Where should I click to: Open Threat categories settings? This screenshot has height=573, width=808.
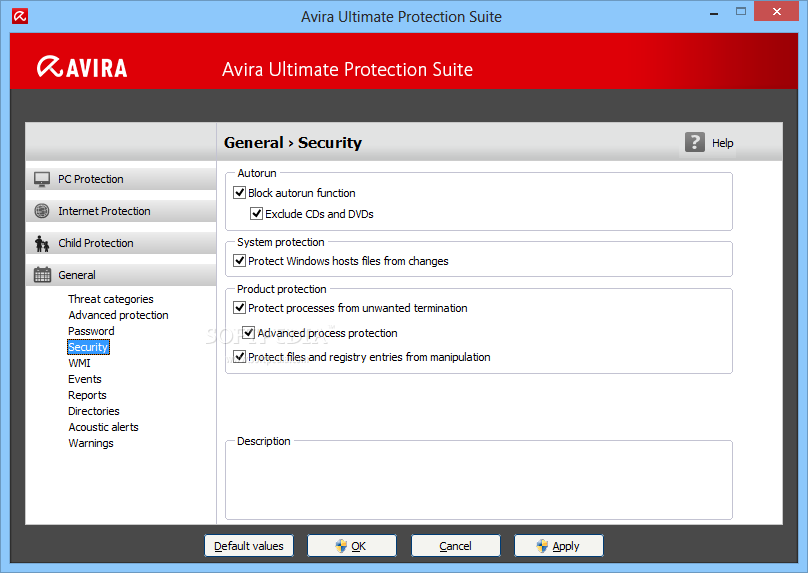pyautogui.click(x=111, y=299)
